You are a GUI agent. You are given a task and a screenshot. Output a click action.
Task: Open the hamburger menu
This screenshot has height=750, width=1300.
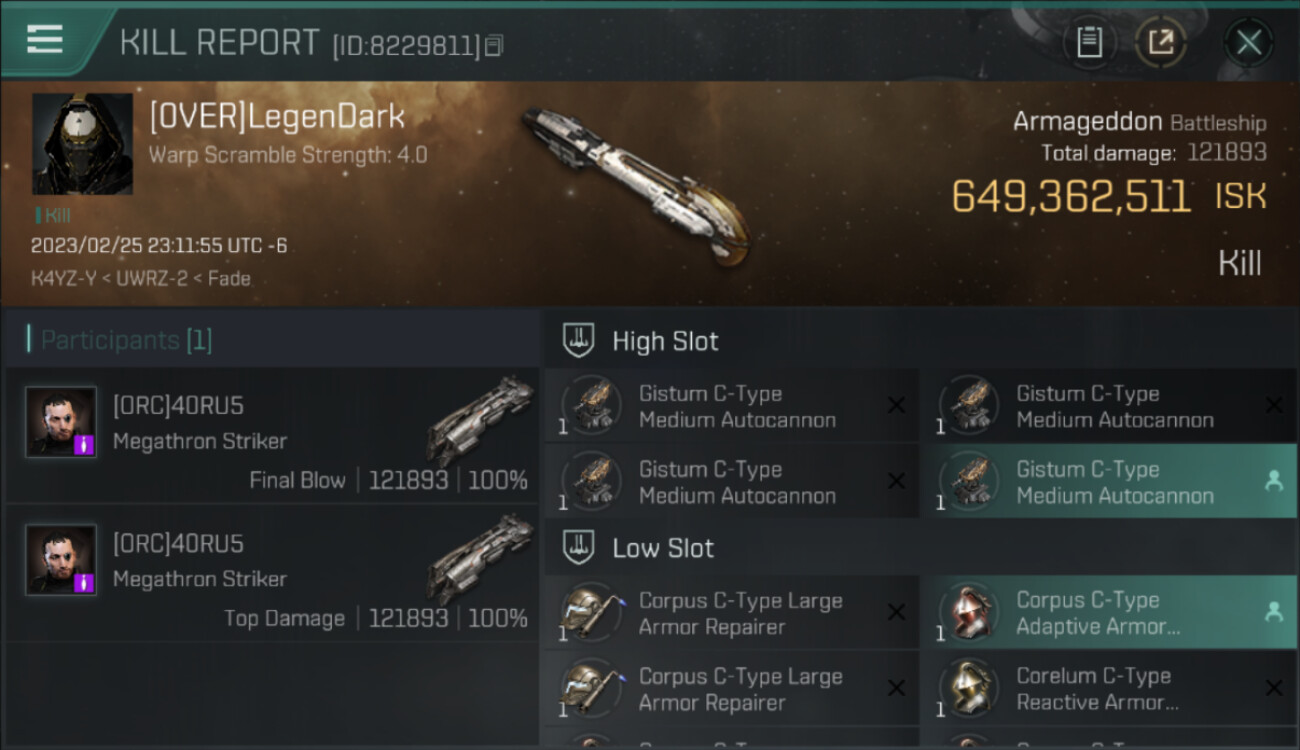pyautogui.click(x=45, y=40)
